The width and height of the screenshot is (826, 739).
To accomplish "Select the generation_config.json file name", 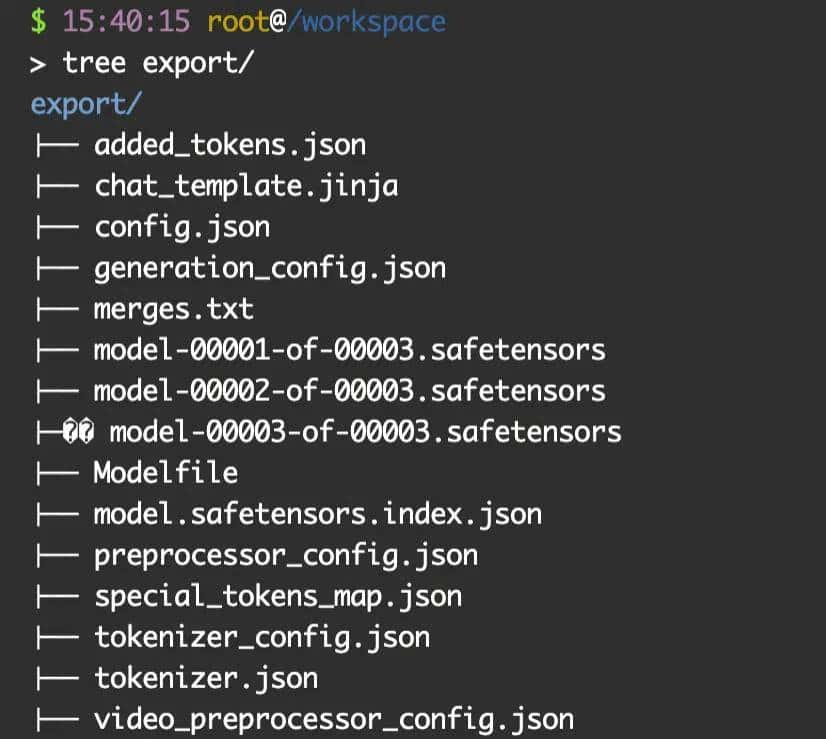I will (270, 268).
